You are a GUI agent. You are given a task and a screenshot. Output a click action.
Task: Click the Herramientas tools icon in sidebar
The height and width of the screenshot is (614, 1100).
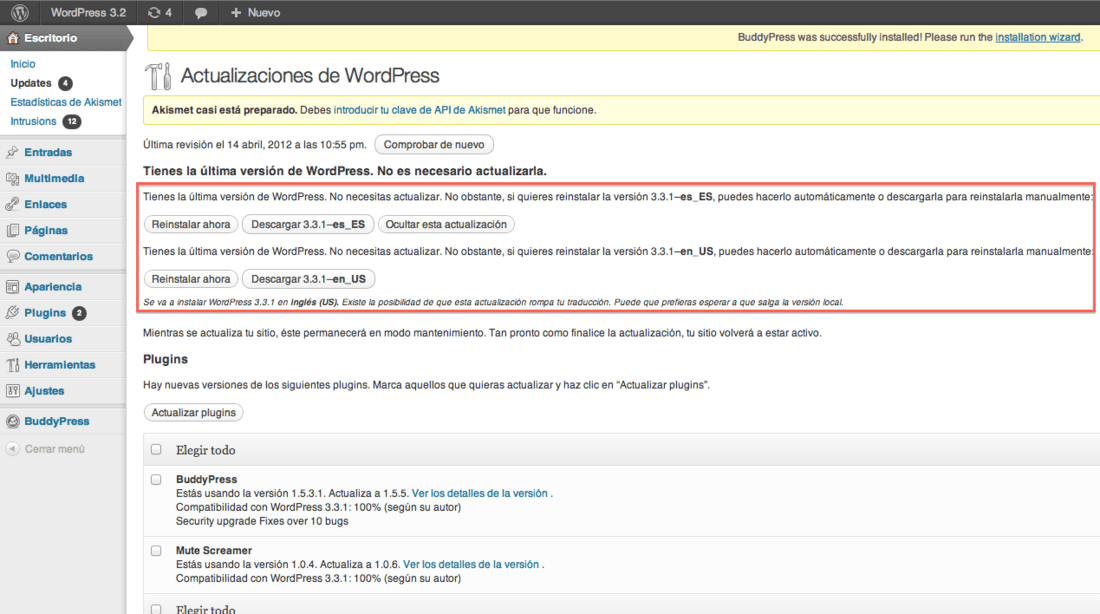coord(13,365)
